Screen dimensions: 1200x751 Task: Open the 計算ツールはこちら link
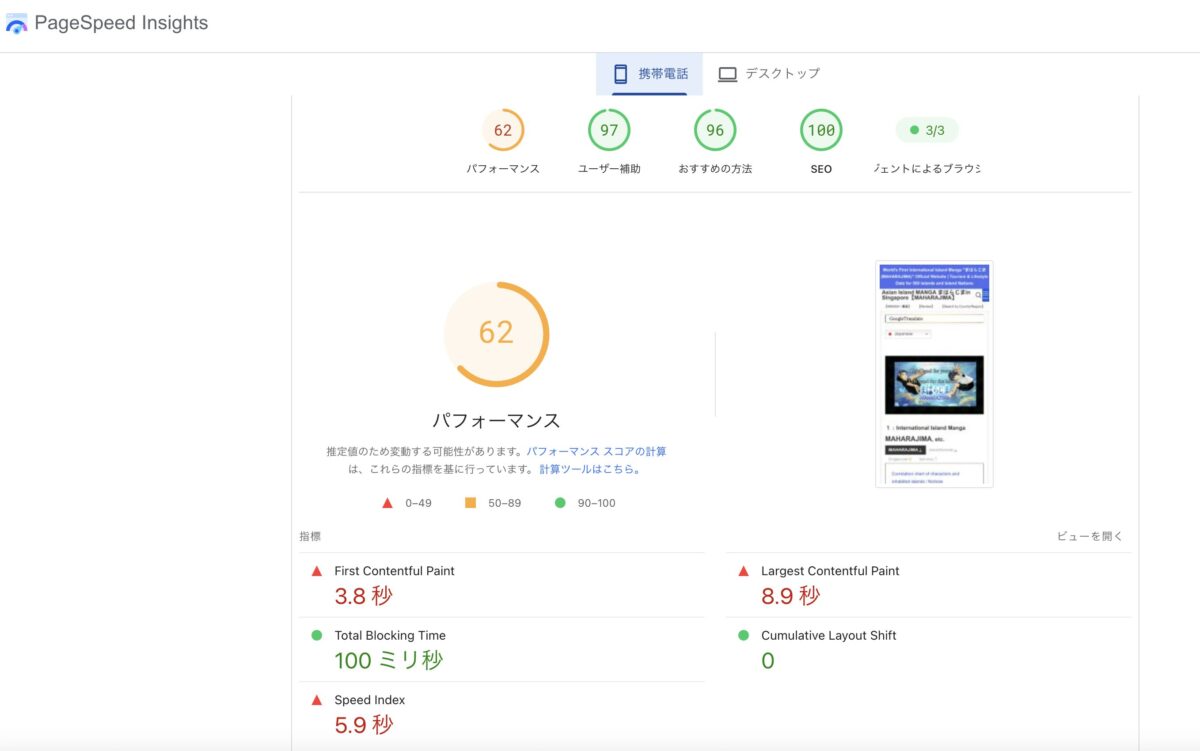click(587, 468)
